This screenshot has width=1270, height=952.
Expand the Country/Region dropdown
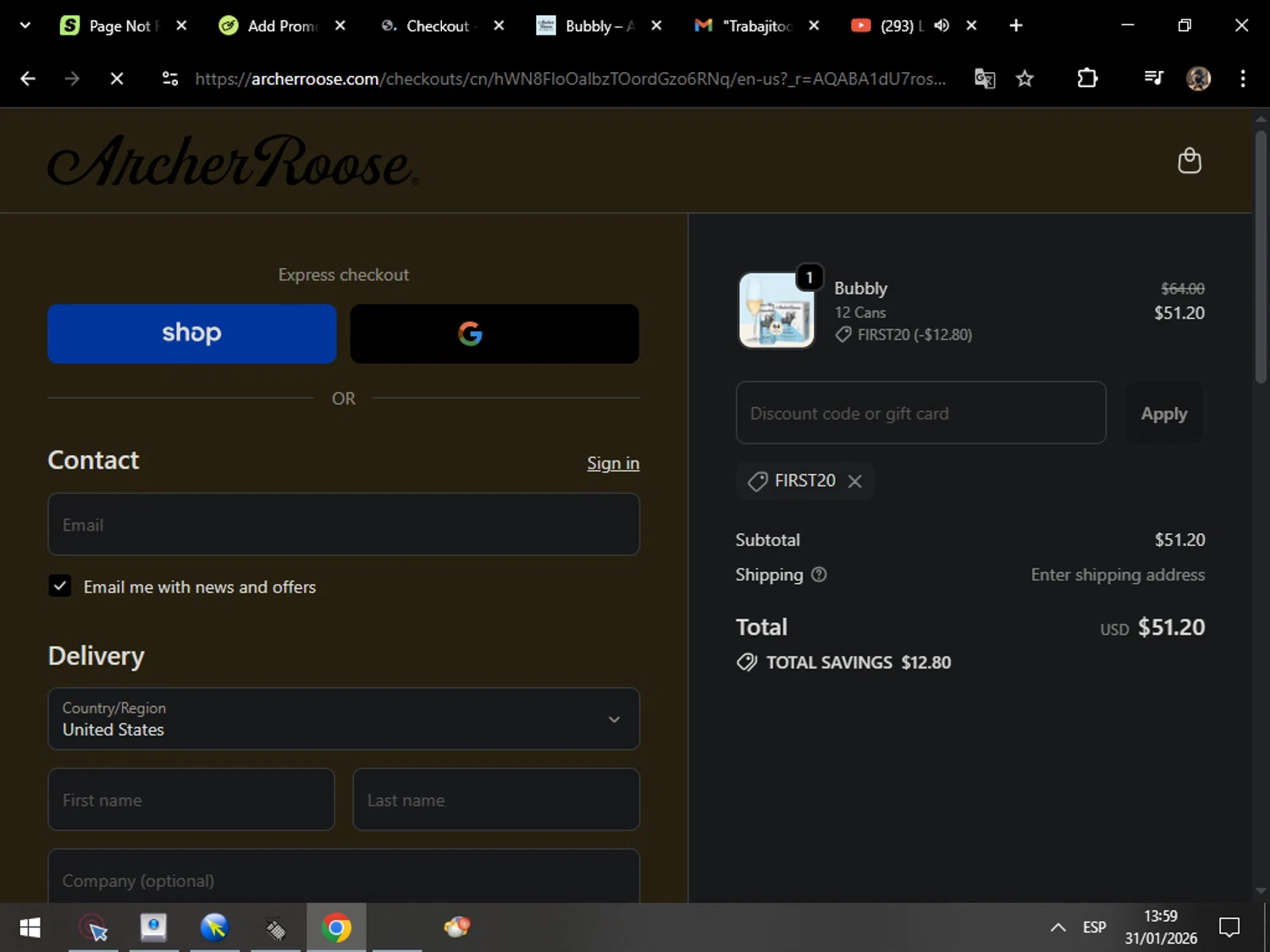click(x=344, y=718)
